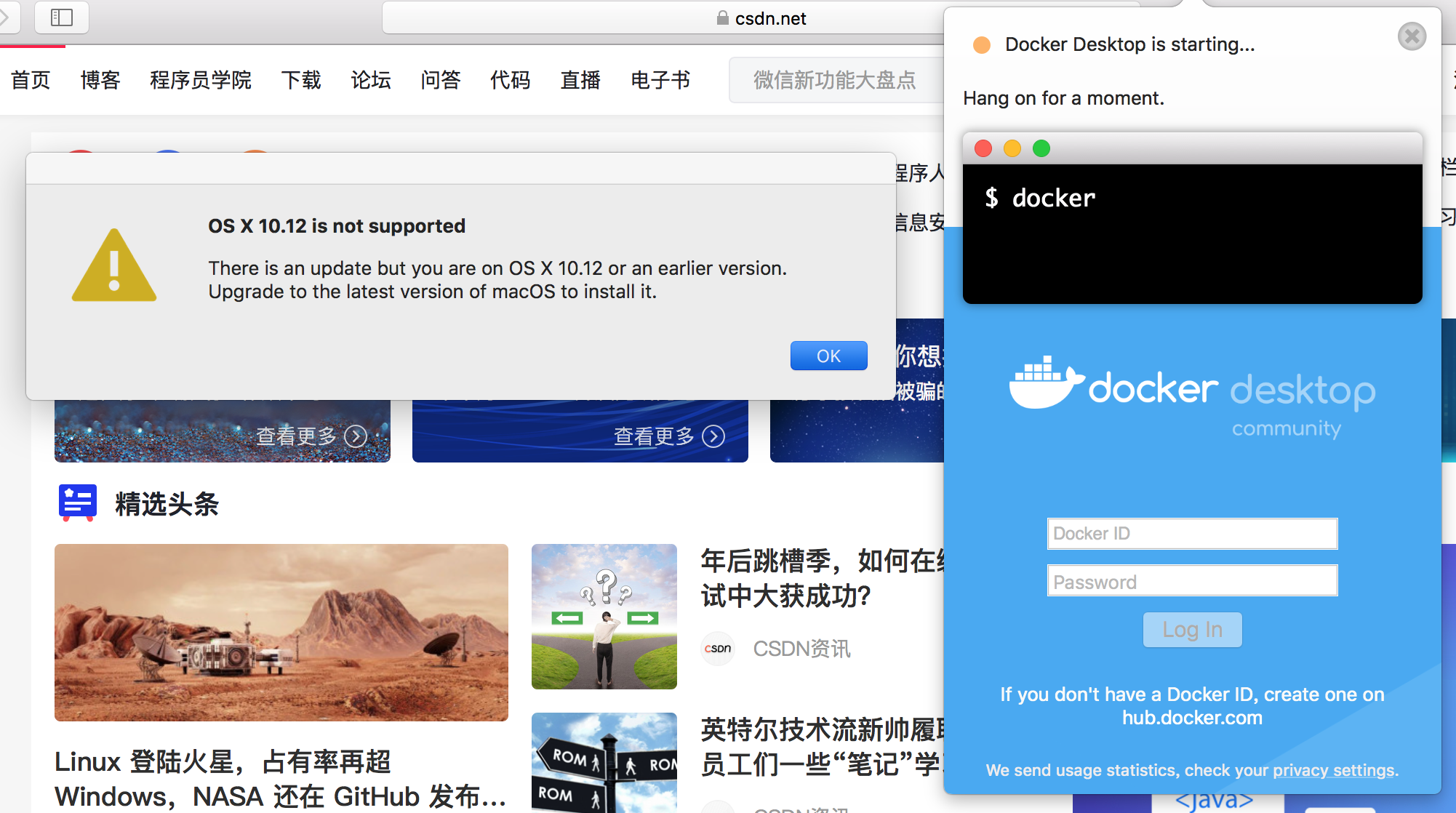Click the 微信新功能大盘点 search box
Viewport: 1456px width, 813px height.
(x=834, y=80)
